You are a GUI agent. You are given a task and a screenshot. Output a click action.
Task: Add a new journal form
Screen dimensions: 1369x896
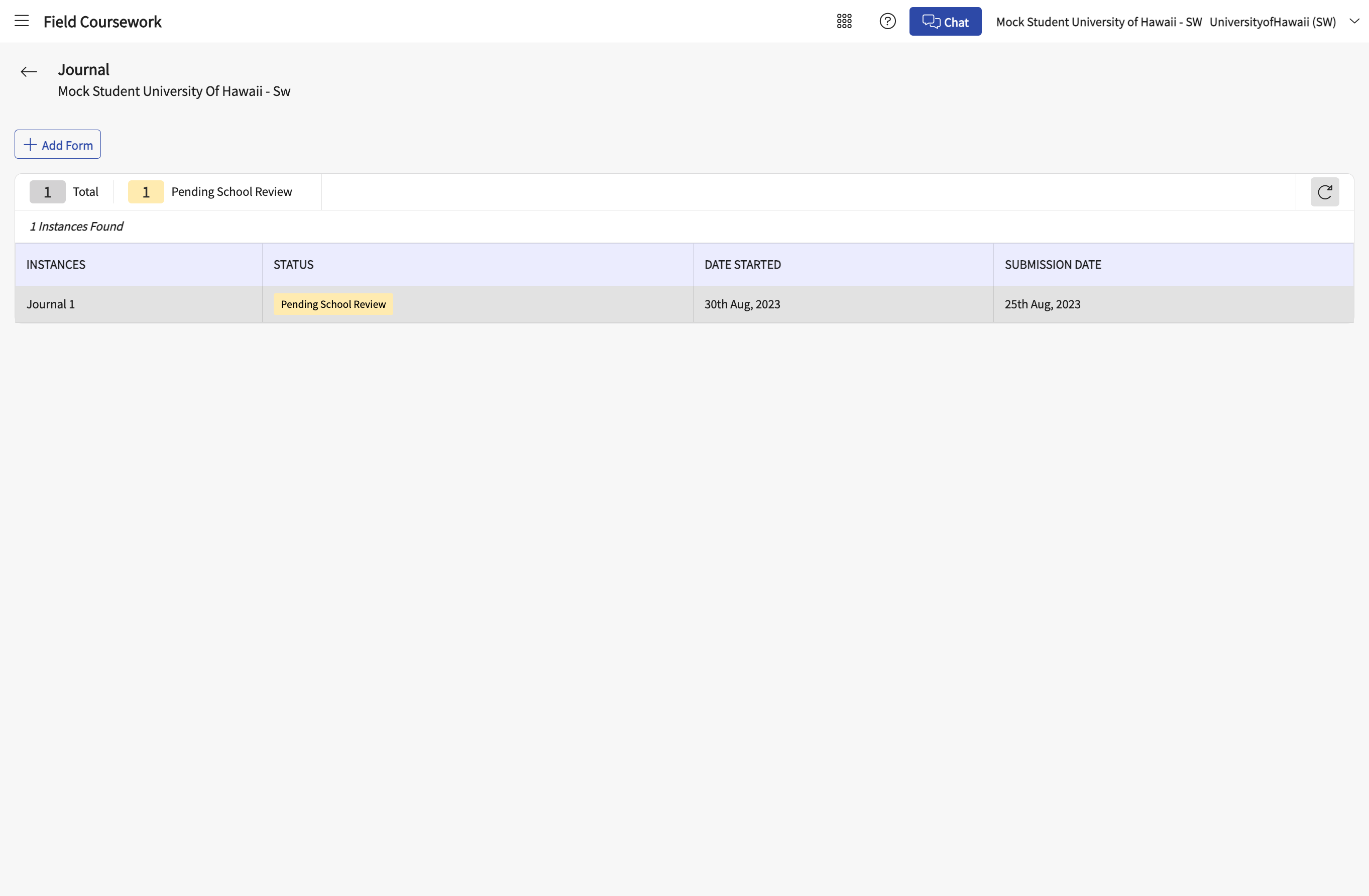coord(58,144)
